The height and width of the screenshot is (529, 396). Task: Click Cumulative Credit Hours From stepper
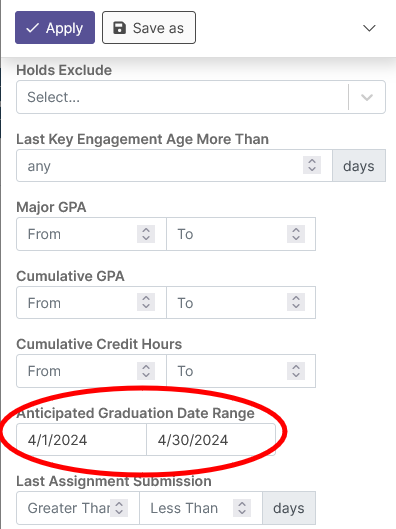pos(146,371)
